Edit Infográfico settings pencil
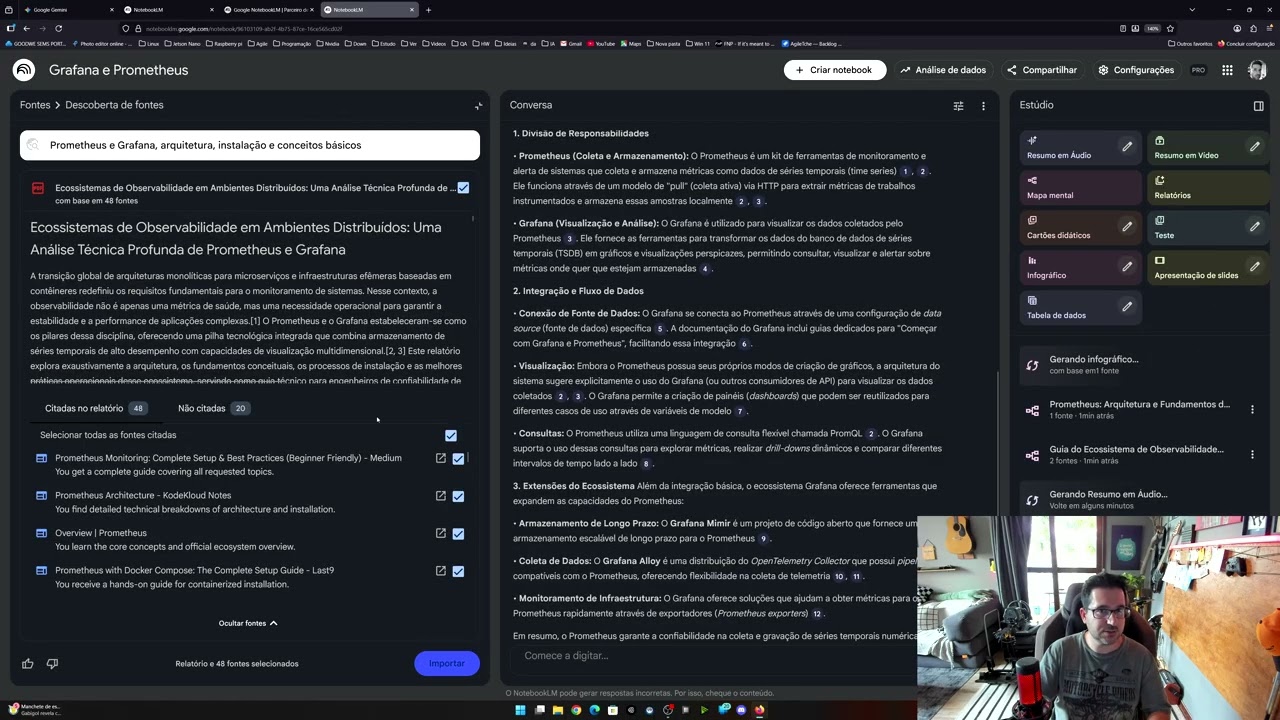This screenshot has width=1280, height=720. tap(1127, 267)
